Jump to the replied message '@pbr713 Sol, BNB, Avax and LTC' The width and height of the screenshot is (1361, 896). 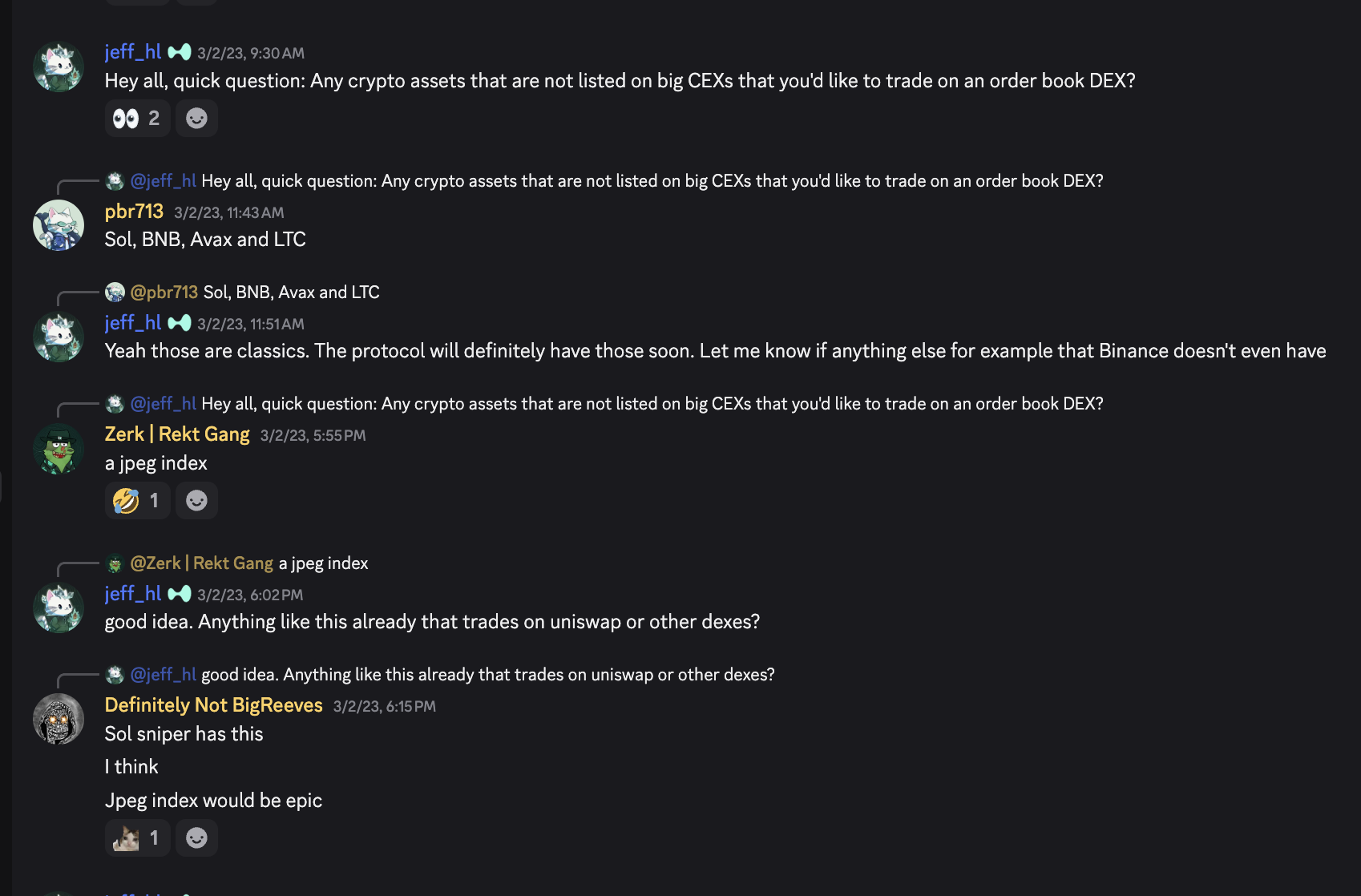click(x=291, y=293)
